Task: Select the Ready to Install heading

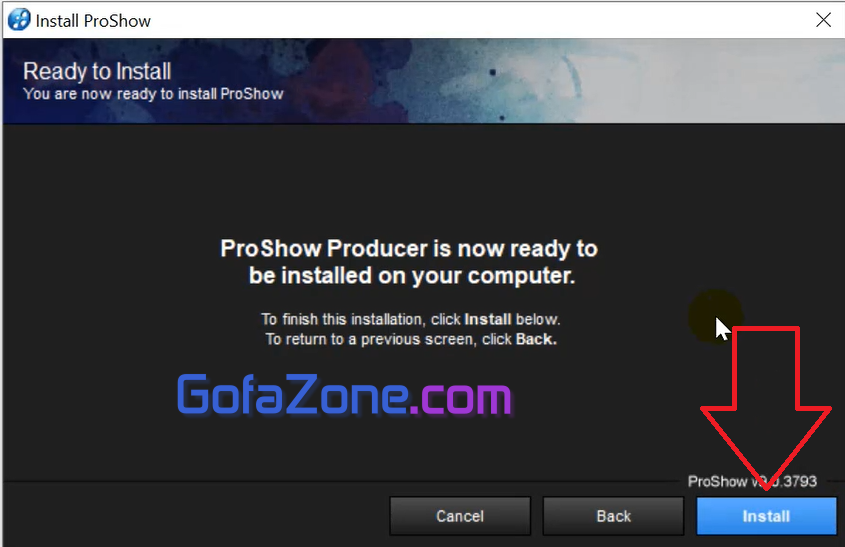Action: [x=97, y=71]
